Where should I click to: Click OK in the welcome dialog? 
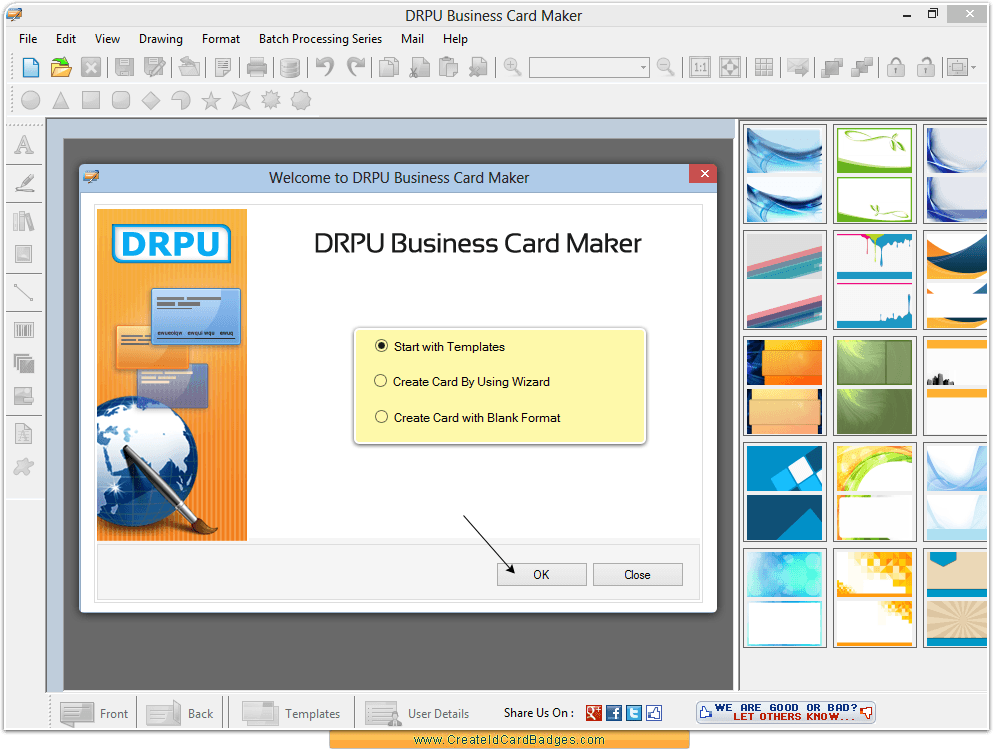tap(541, 575)
